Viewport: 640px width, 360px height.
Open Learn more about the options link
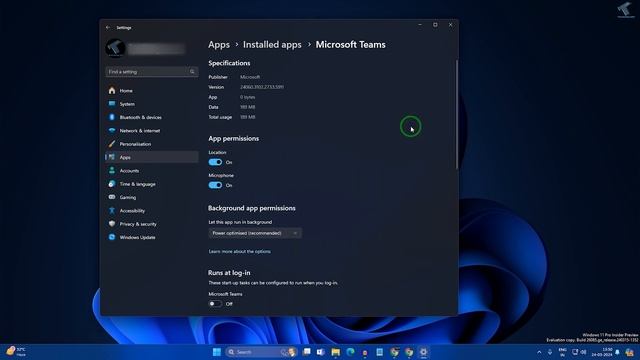(240, 251)
